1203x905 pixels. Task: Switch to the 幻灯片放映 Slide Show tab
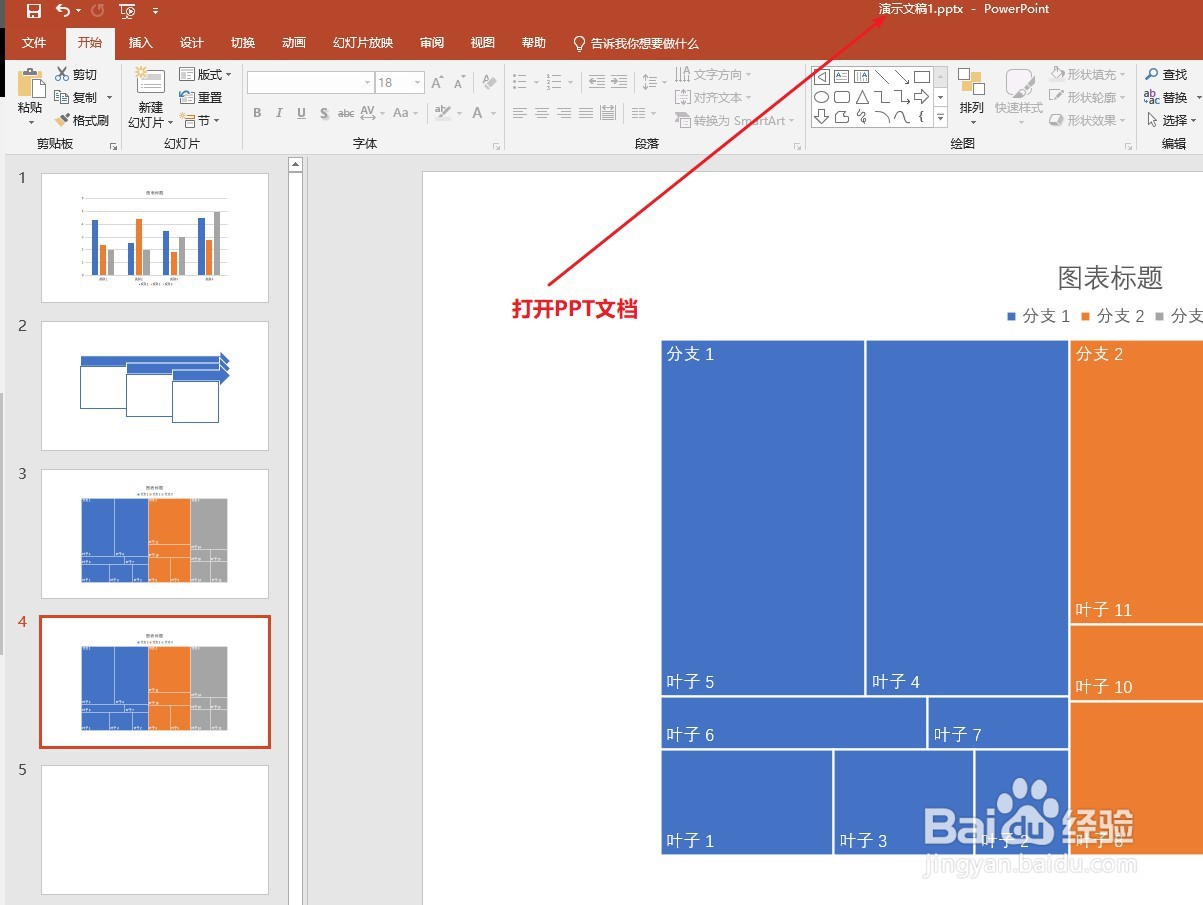coord(363,43)
